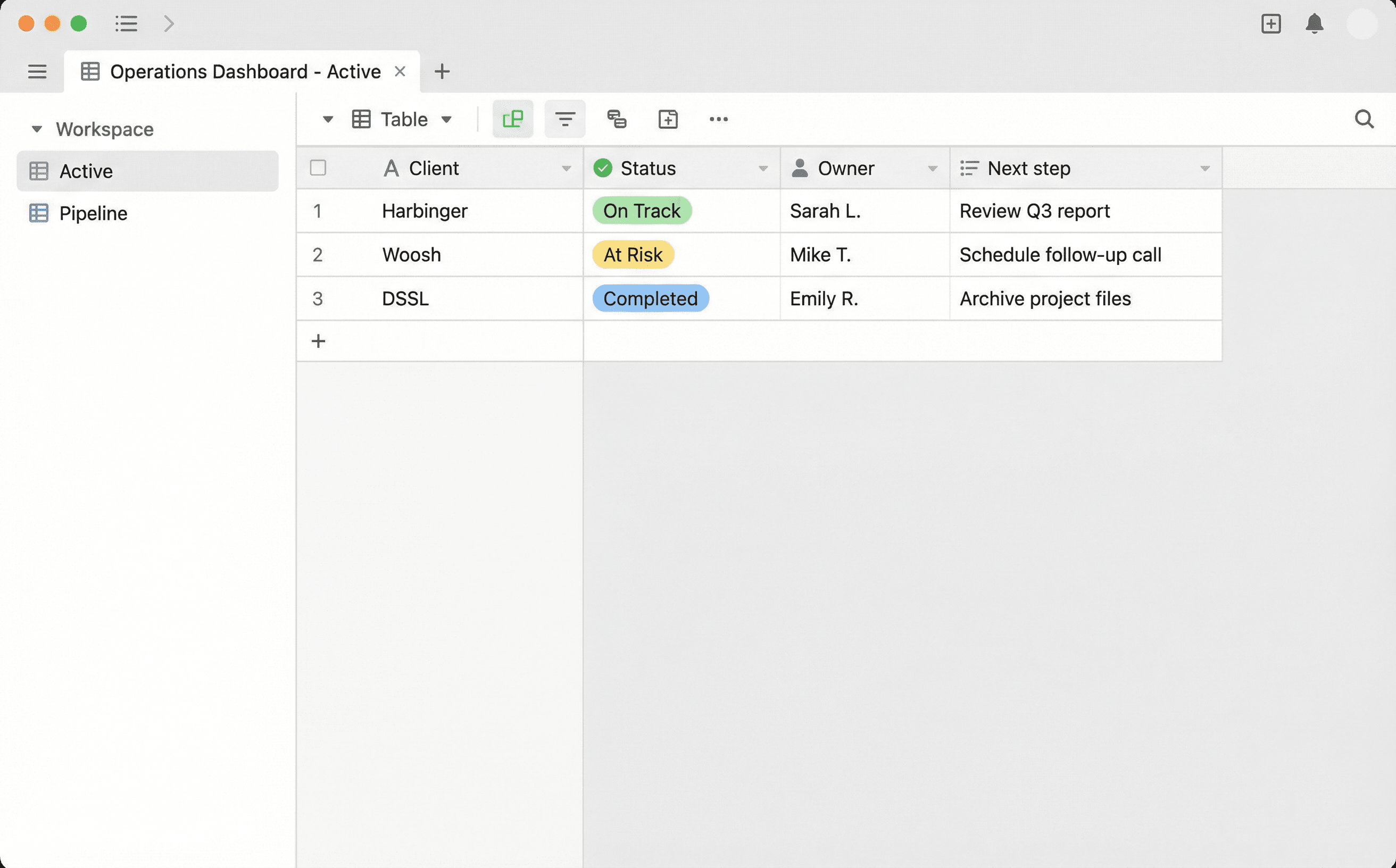Click the row height adjustment icon

pyautogui.click(x=617, y=119)
